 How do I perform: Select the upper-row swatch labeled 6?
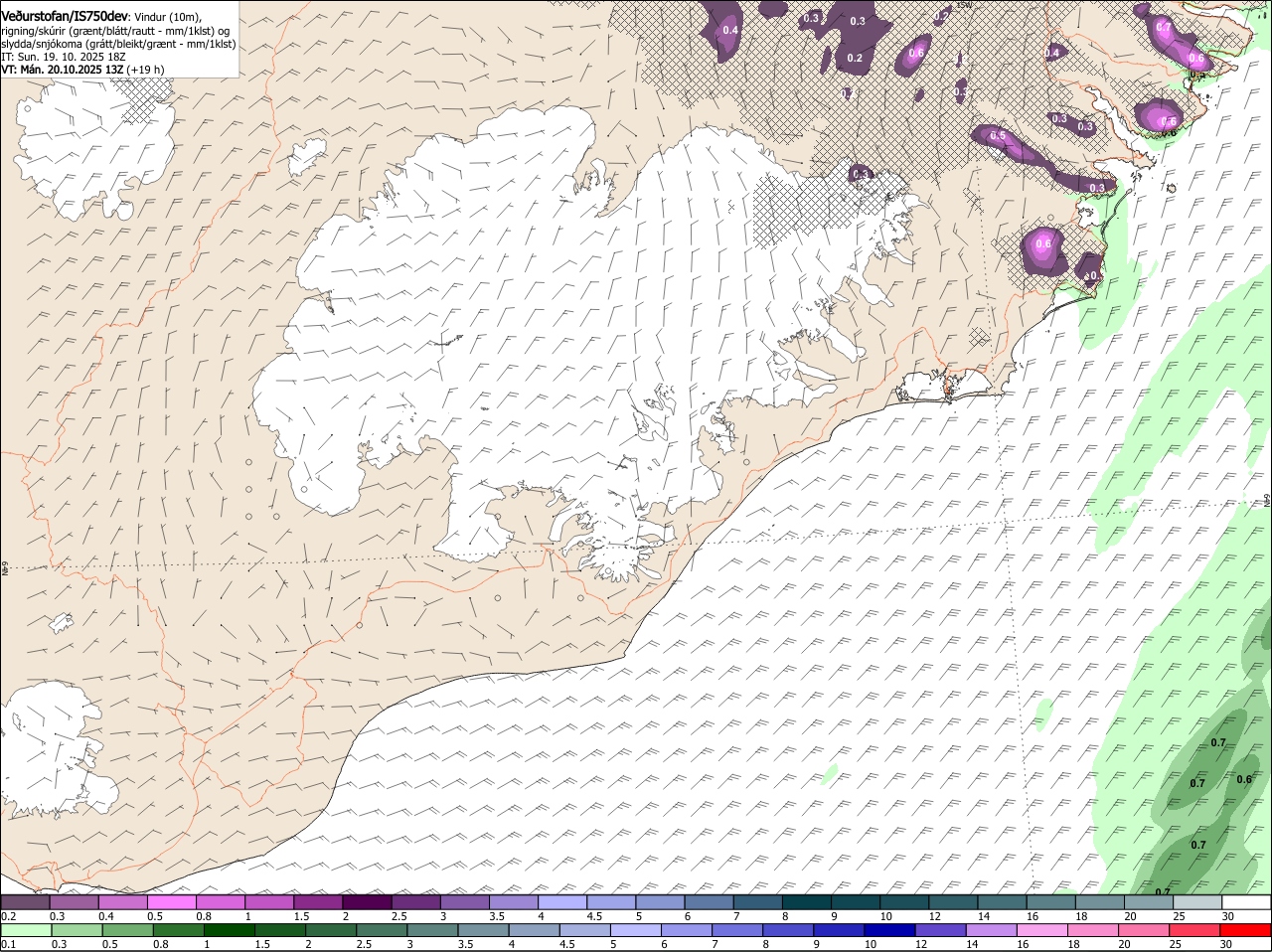709,902
